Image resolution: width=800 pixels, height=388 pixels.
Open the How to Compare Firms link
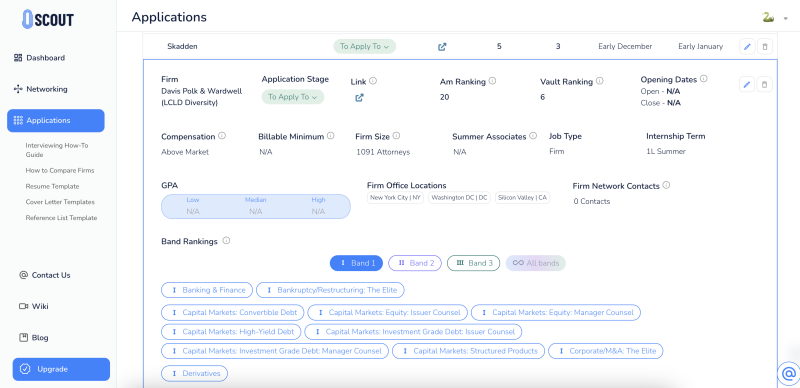[x=60, y=171]
